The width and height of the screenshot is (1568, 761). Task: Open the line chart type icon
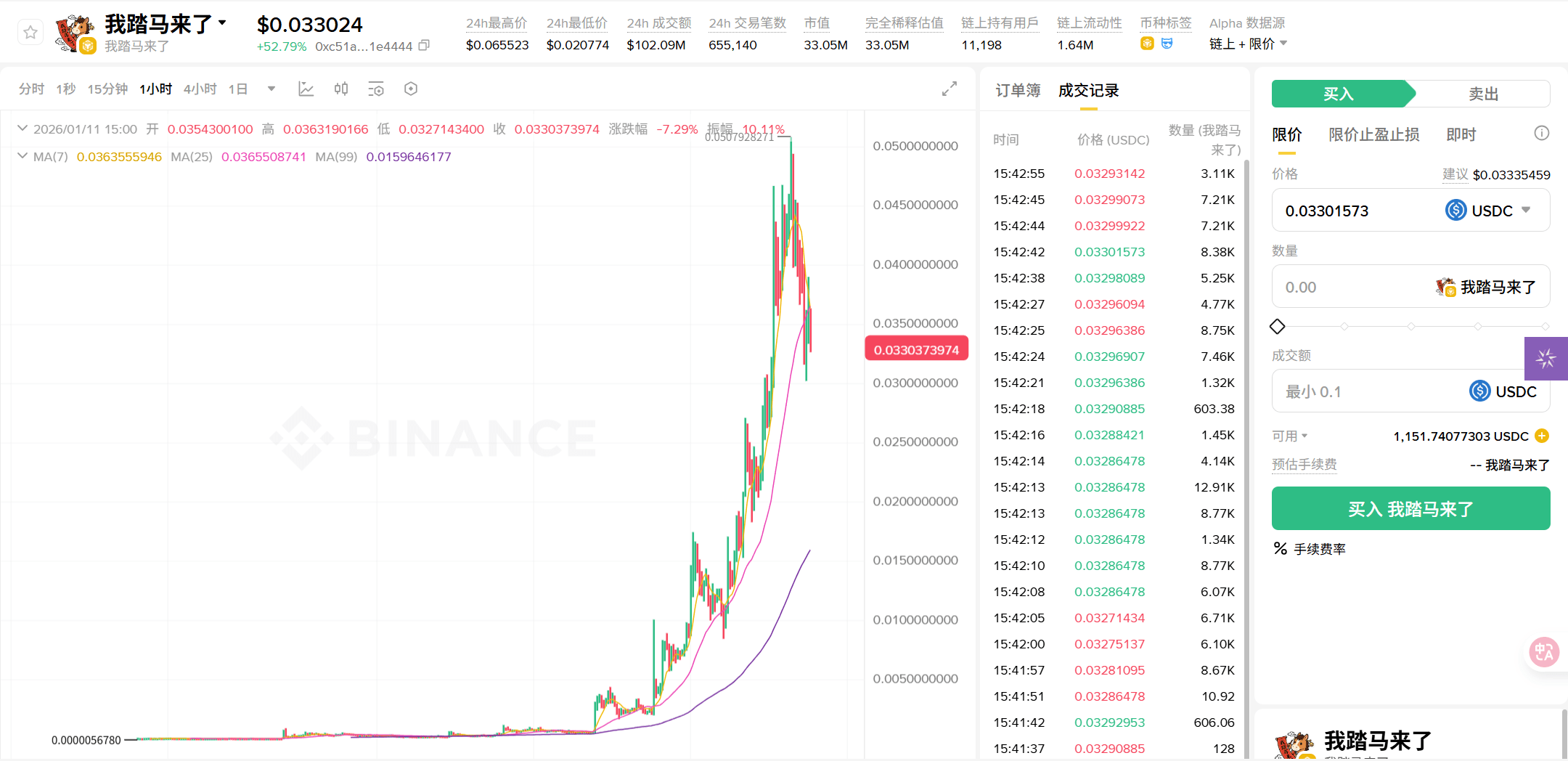306,89
